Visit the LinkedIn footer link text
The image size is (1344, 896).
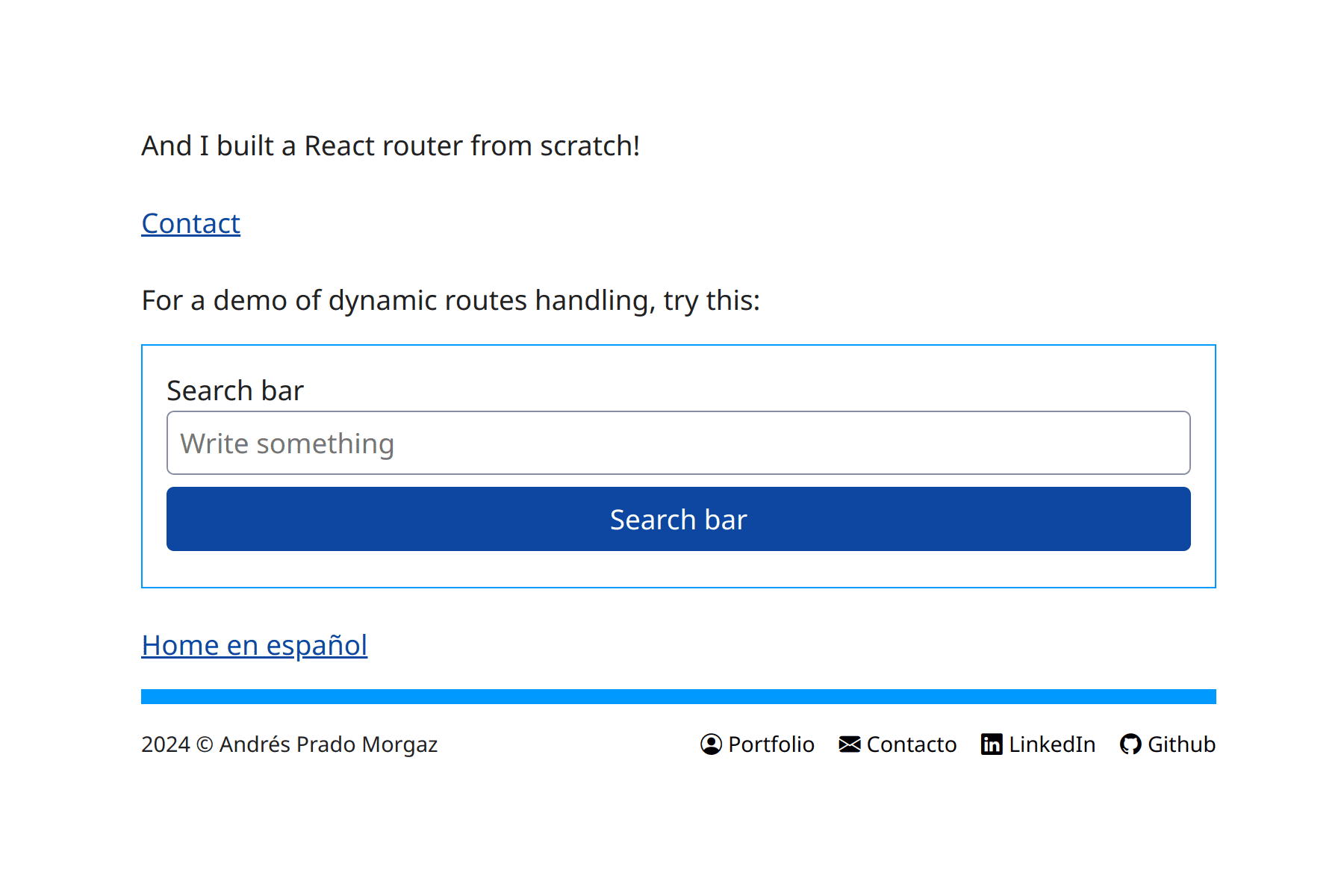[x=1052, y=744]
